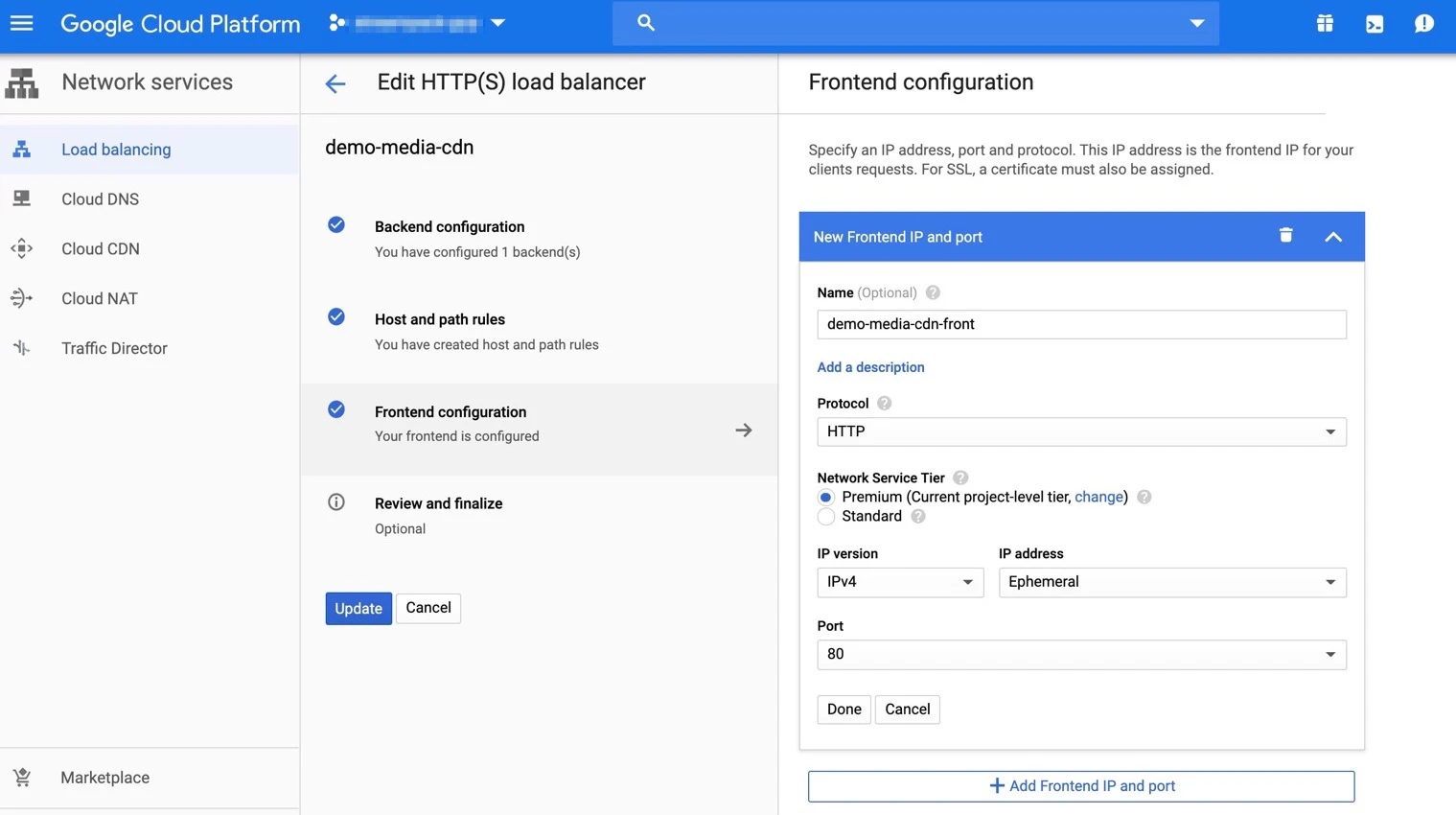Click the Add a description link
Screen dimensions: 1456x815
[x=870, y=367]
